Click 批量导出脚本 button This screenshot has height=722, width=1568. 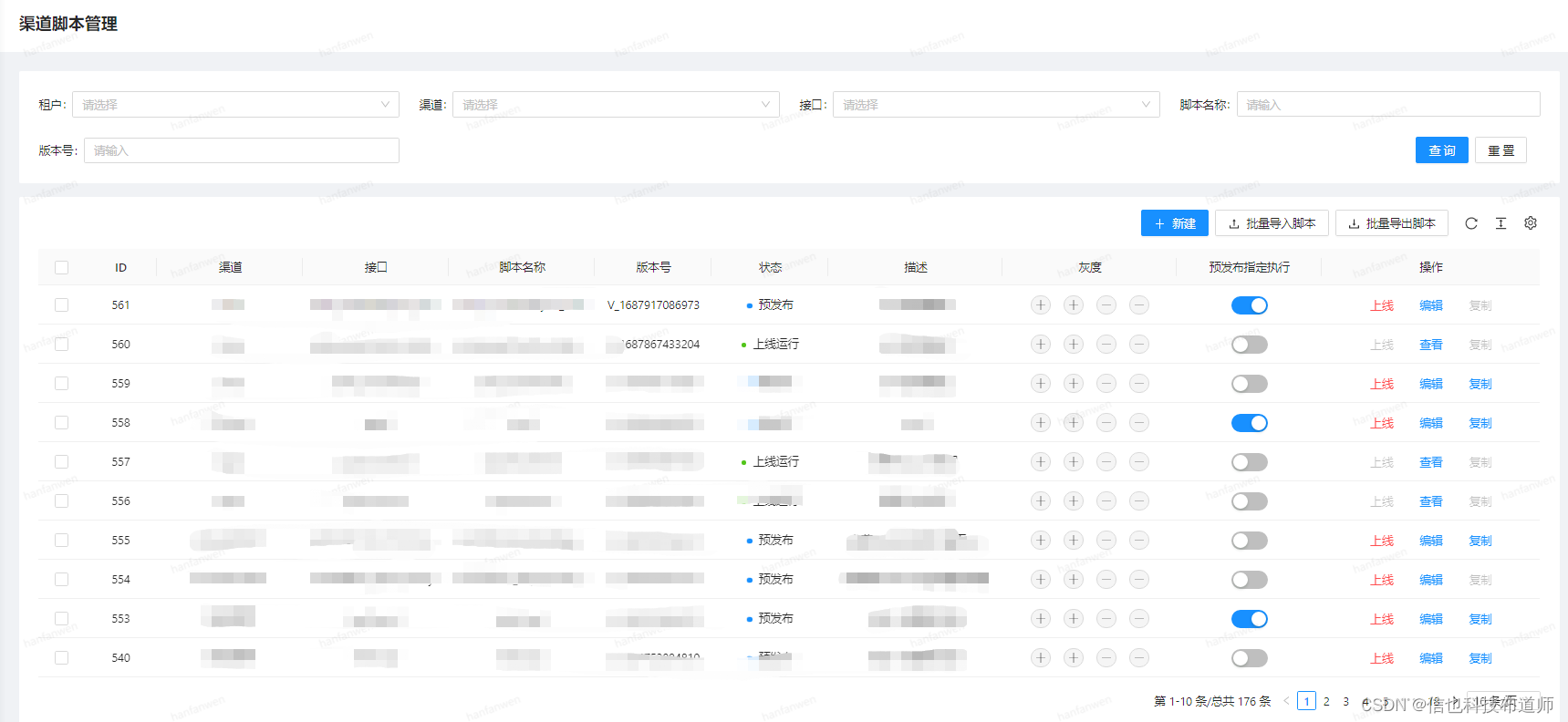(x=1392, y=223)
